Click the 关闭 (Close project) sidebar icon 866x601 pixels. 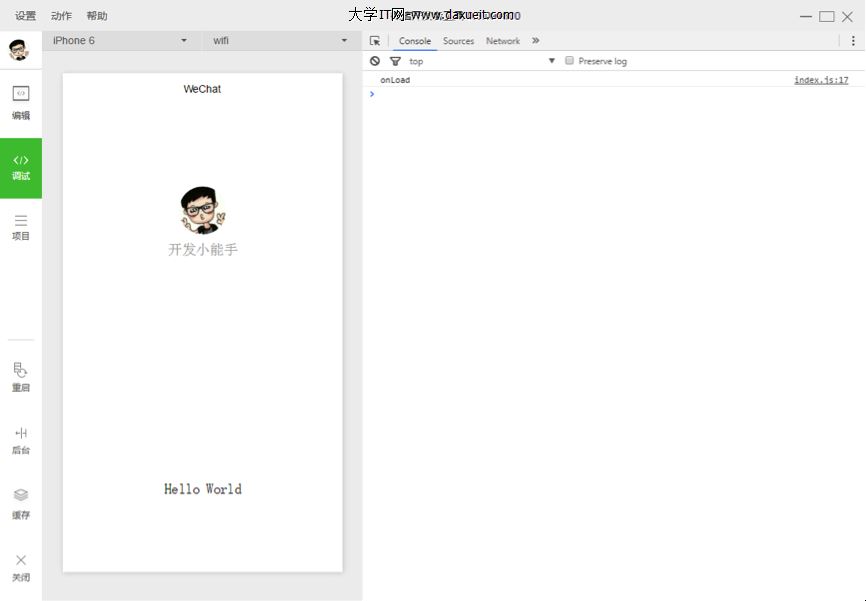[21, 566]
